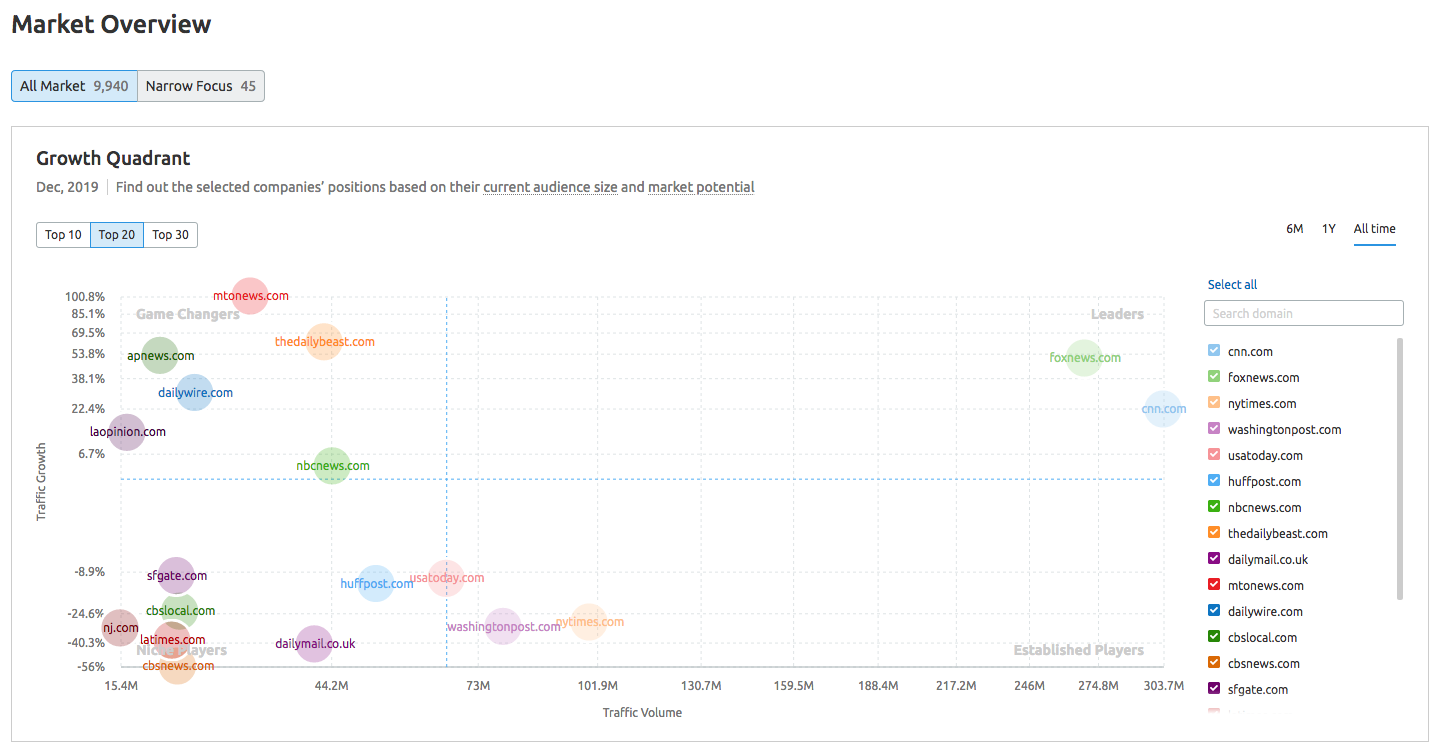This screenshot has height=752, width=1440.
Task: Click the usatoday.com bubble in chart
Action: coord(446,578)
